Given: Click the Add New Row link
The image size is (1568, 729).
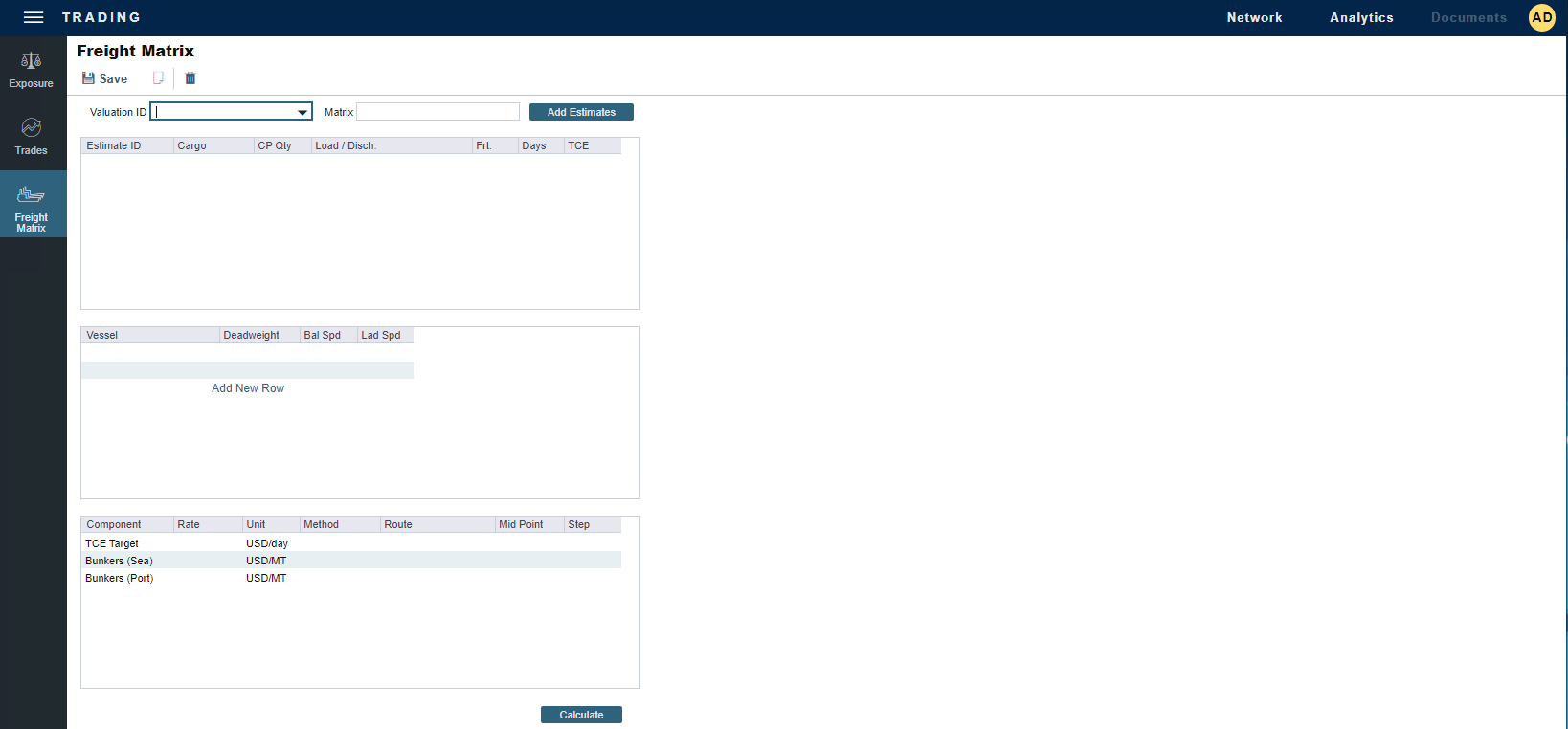Looking at the screenshot, I should click(x=248, y=388).
